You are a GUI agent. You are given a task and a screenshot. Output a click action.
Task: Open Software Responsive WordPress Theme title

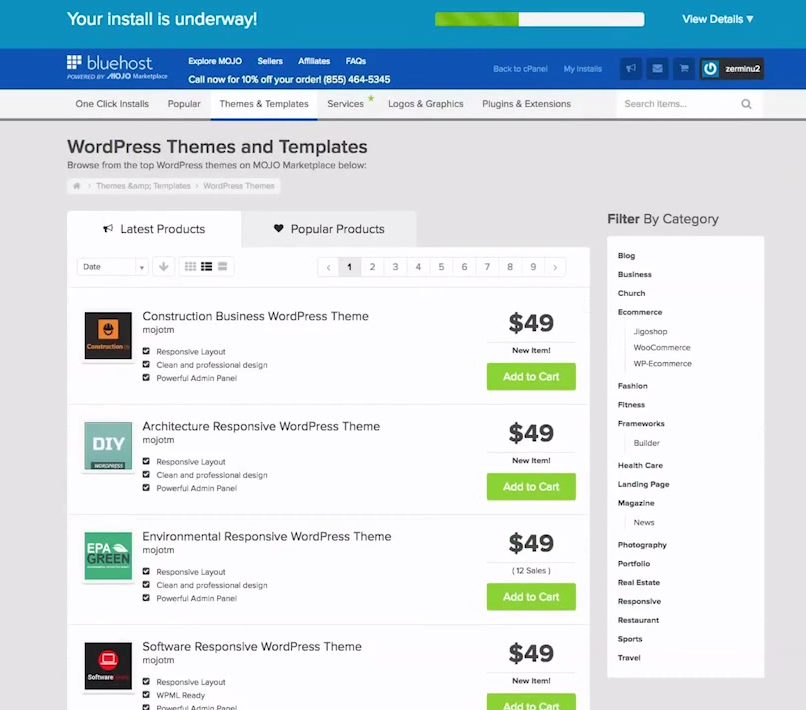coord(252,646)
